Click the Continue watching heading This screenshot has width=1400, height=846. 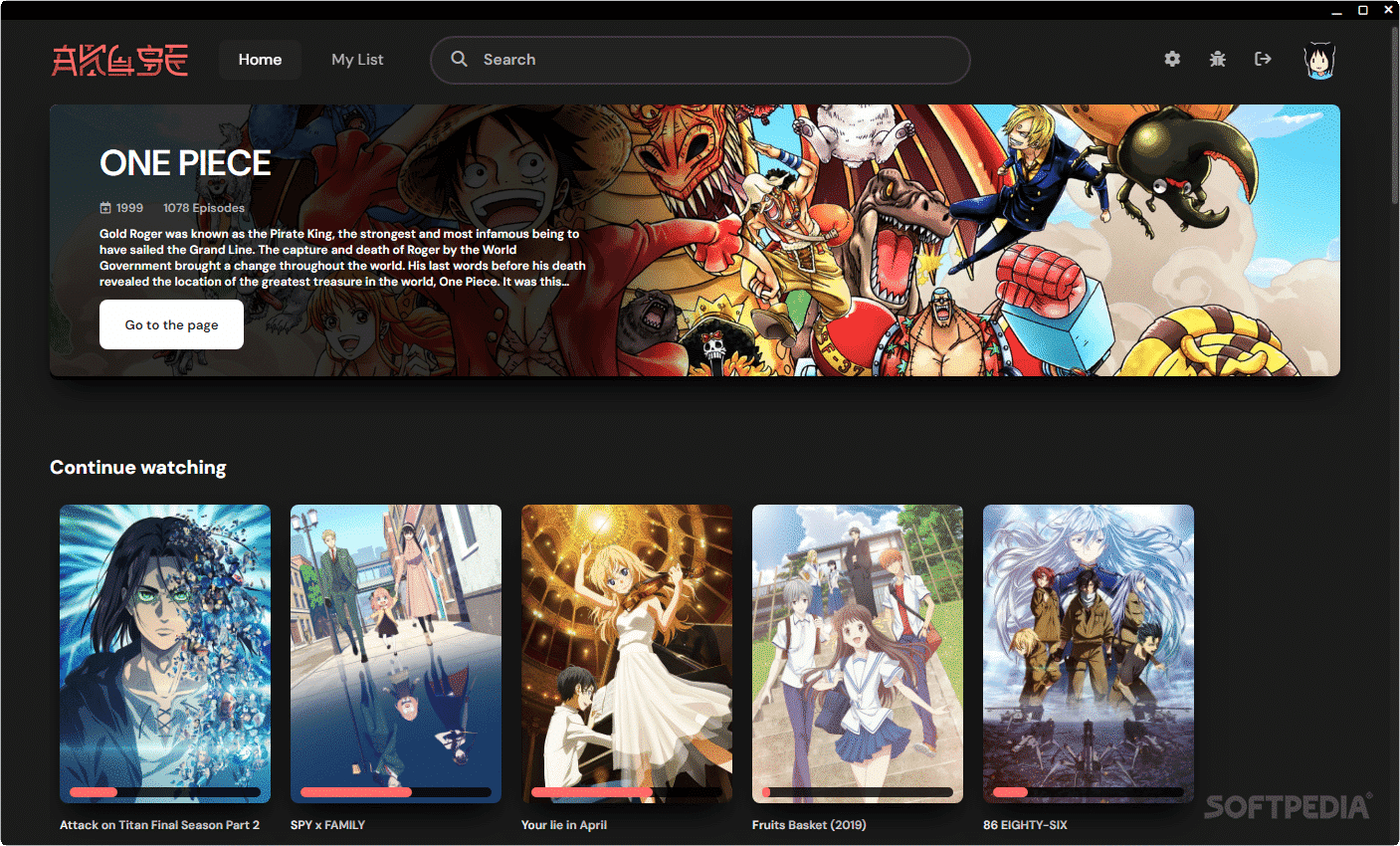point(138,467)
